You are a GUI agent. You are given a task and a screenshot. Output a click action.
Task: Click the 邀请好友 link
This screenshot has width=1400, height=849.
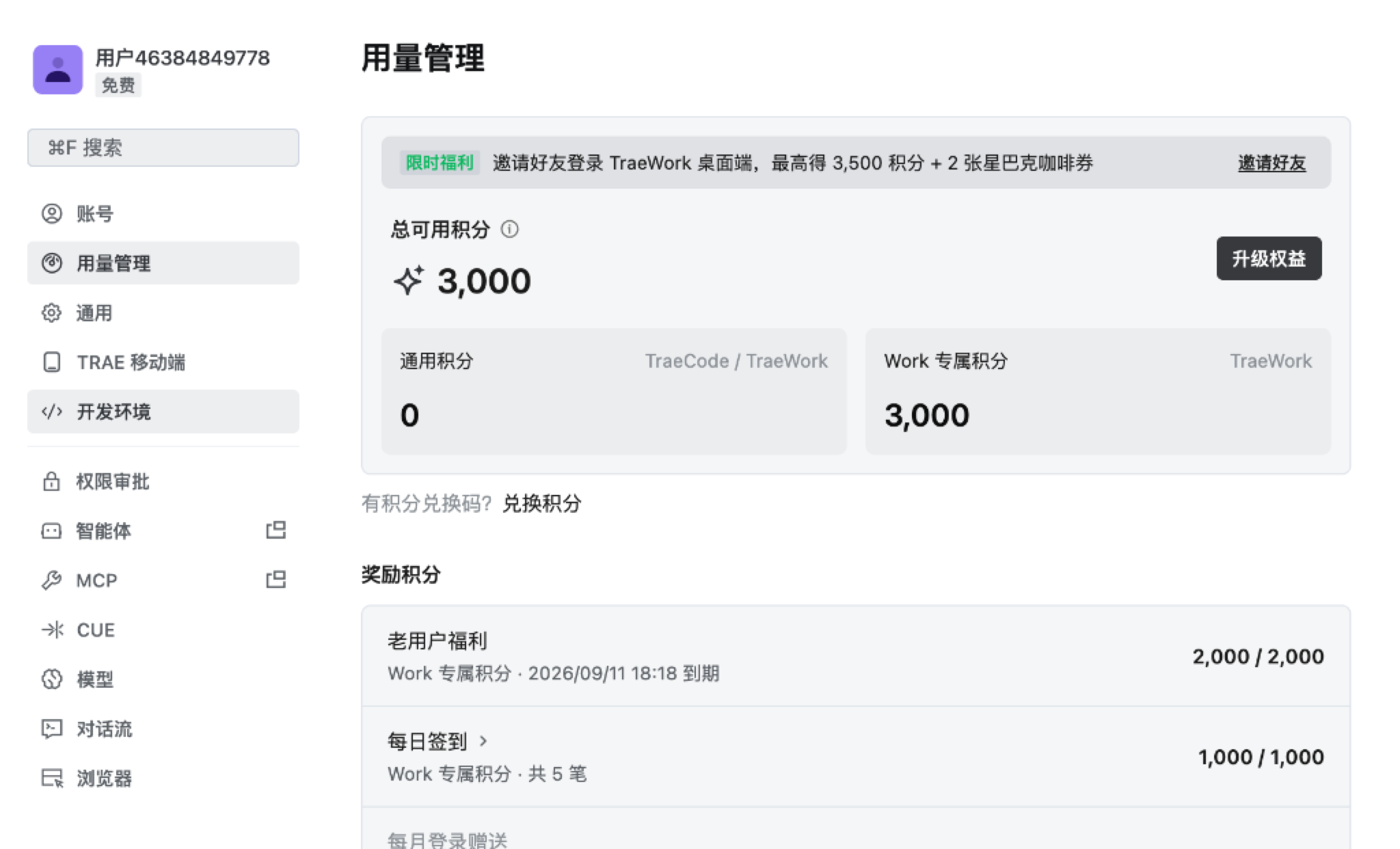click(1271, 163)
